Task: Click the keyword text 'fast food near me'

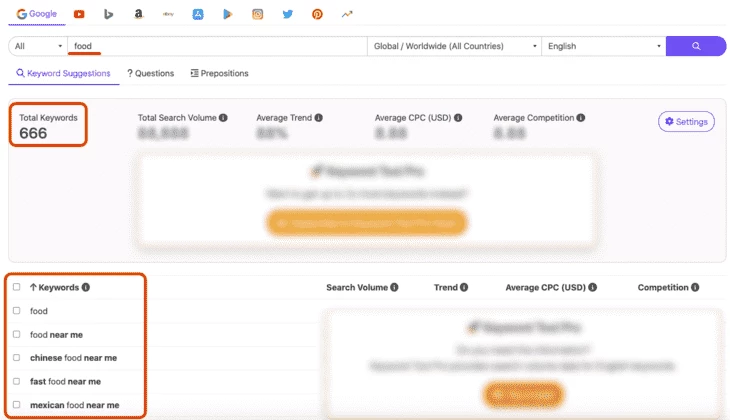Action: (66, 382)
